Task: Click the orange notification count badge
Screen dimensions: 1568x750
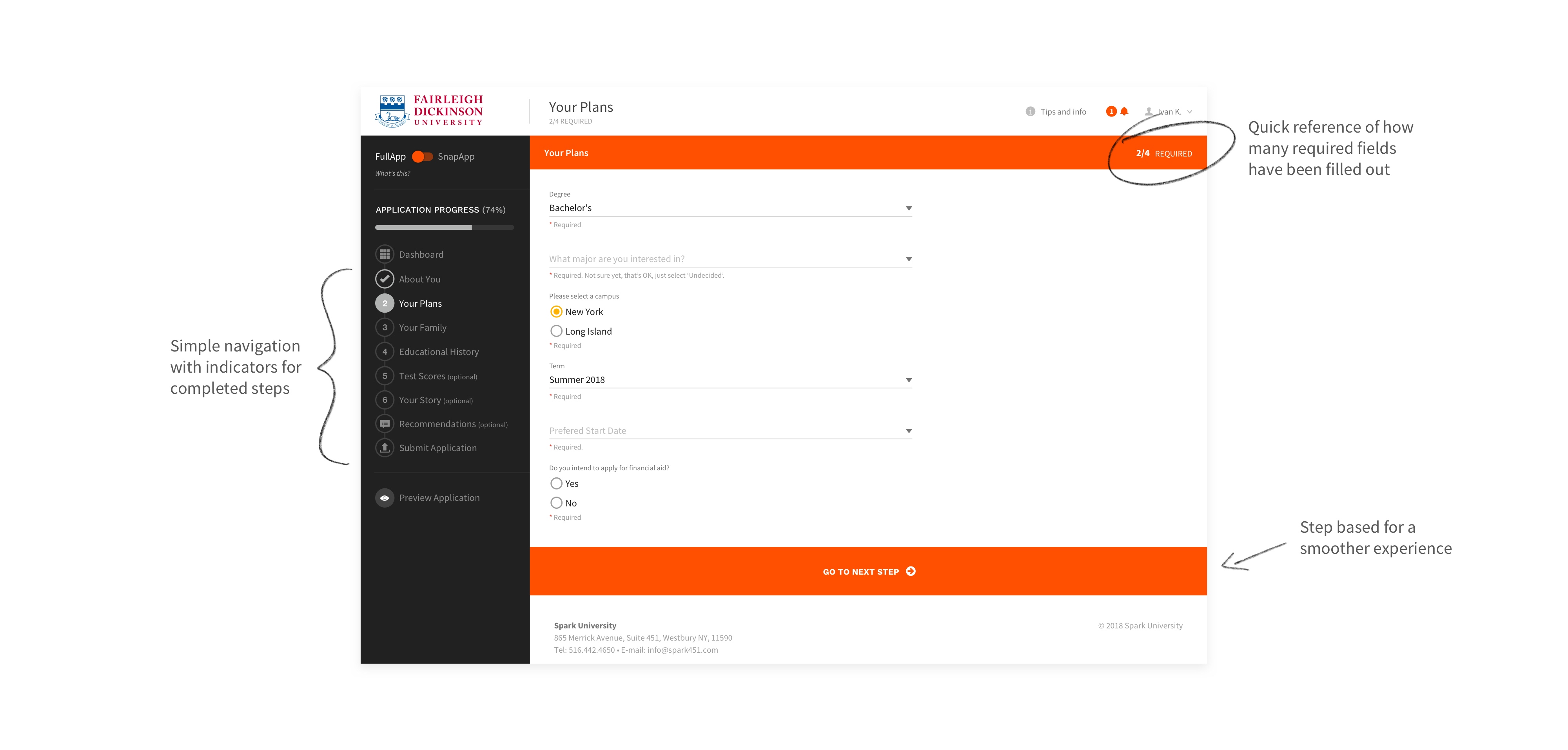Action: click(x=1111, y=111)
